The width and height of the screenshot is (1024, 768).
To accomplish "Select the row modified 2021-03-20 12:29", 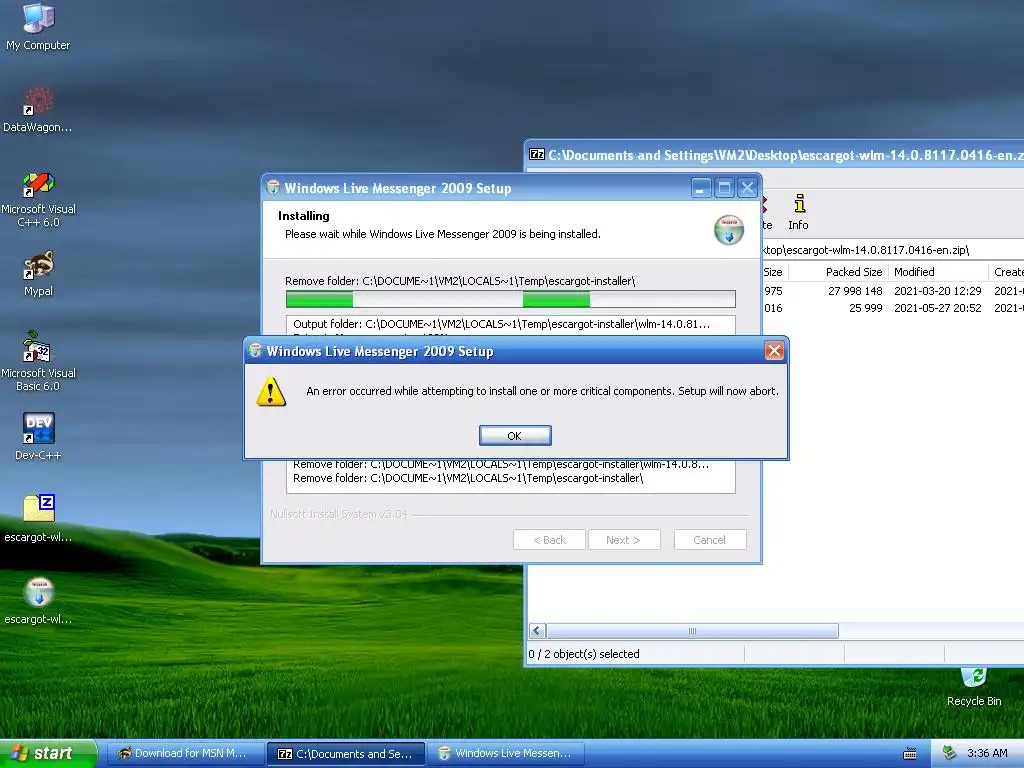I will 893,291.
